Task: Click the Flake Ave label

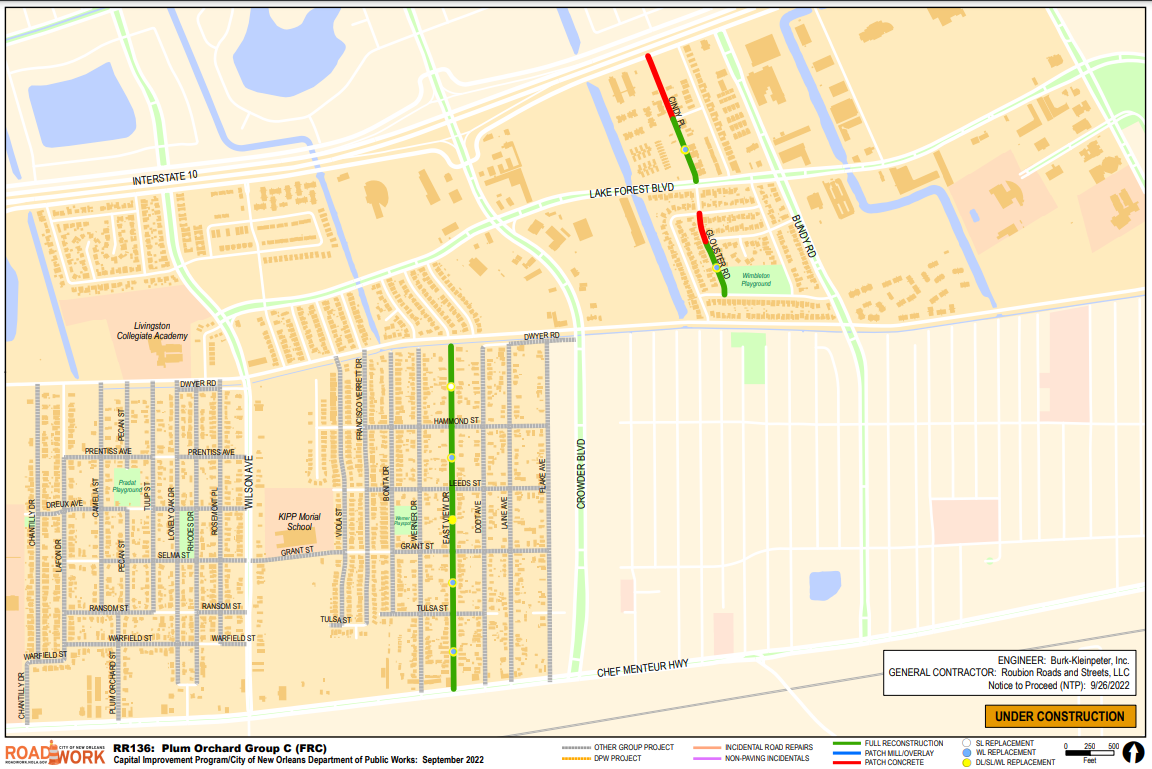Action: point(542,476)
